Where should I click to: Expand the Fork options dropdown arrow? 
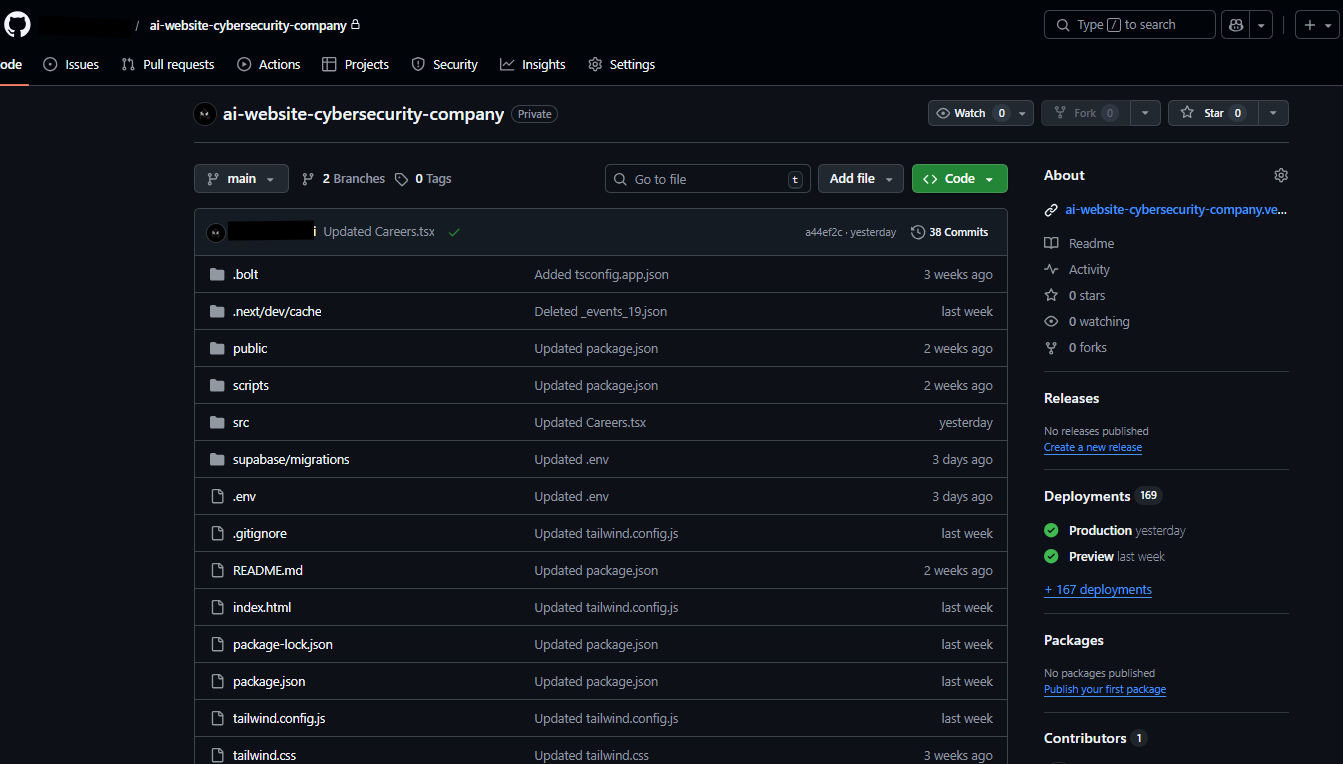coord(1147,113)
